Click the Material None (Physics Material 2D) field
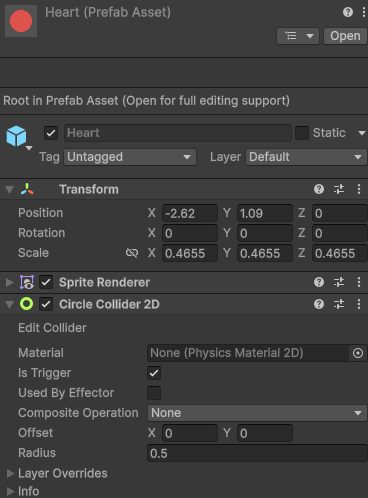This screenshot has width=368, height=498. tap(248, 353)
